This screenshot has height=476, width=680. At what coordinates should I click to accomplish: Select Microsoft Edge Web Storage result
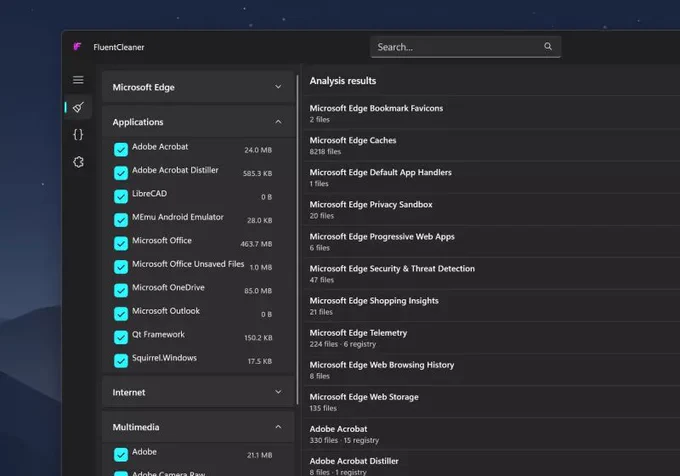tap(492, 402)
